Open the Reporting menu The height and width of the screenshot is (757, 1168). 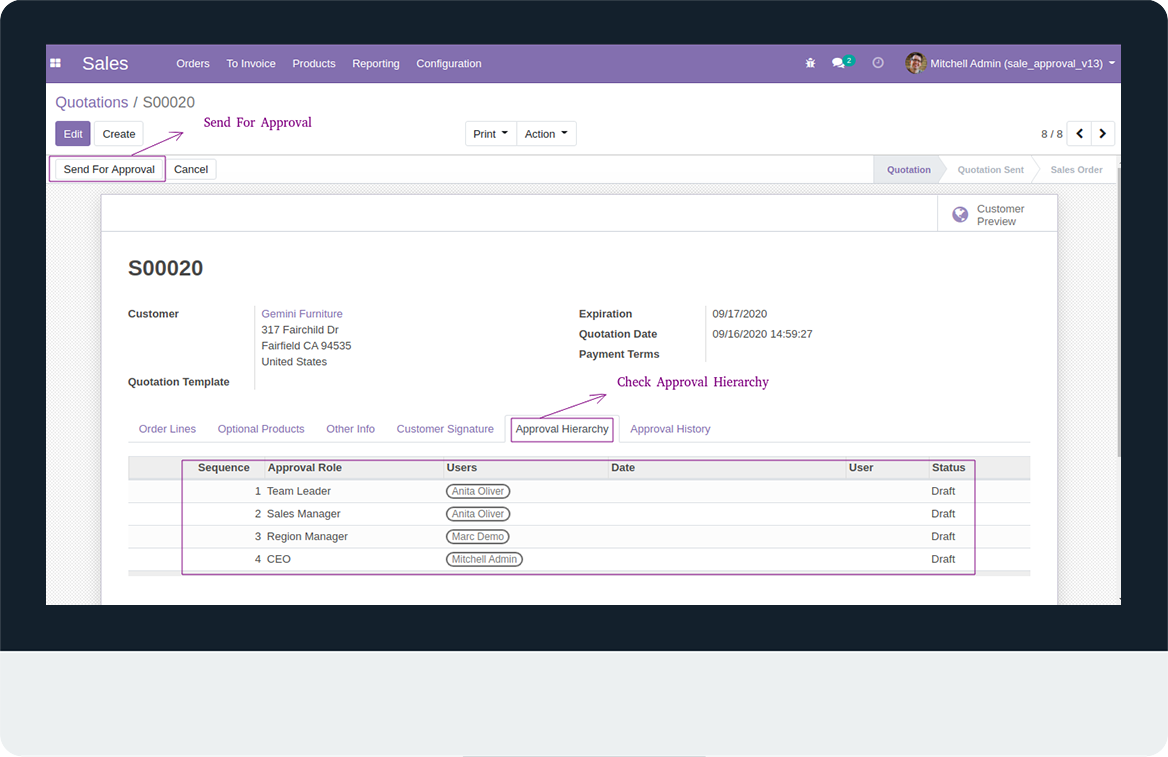pyautogui.click(x=375, y=63)
